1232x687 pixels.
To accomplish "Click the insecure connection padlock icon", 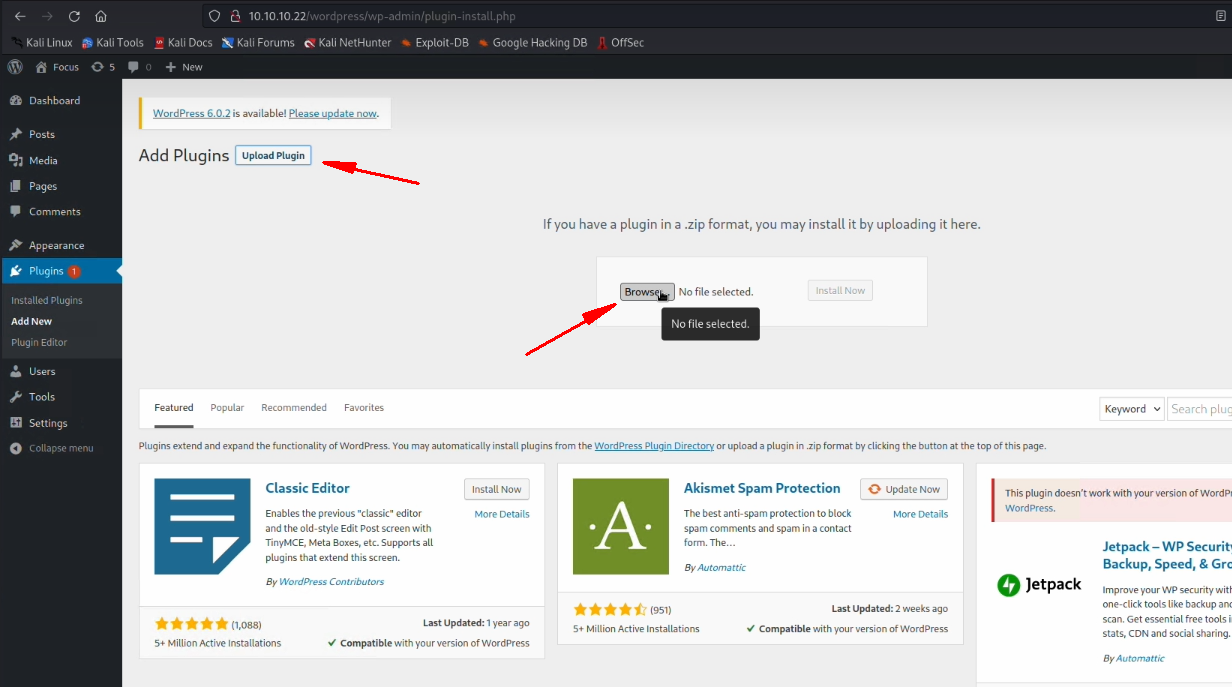I will [236, 16].
